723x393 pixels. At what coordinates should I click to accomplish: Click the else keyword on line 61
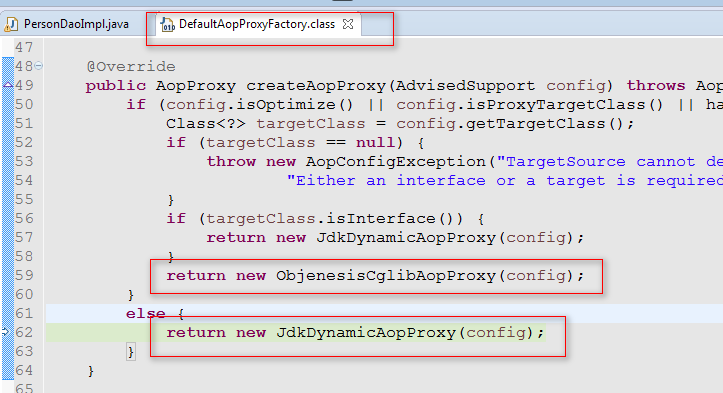point(145,314)
